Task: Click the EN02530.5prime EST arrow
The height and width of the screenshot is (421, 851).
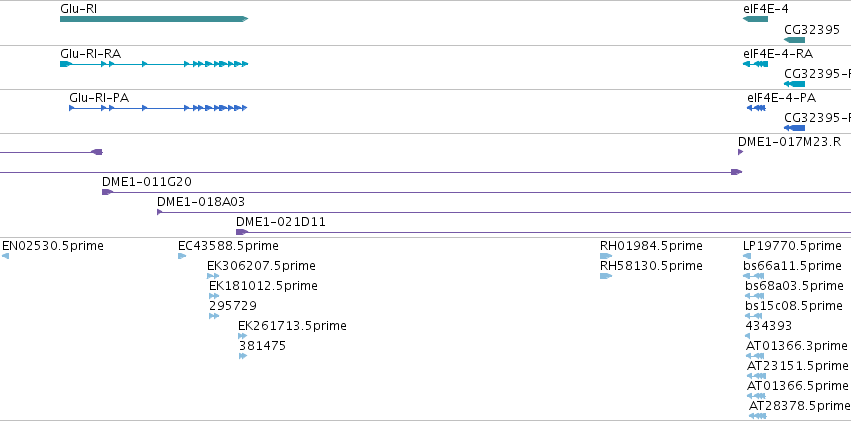Action: pyautogui.click(x=5, y=256)
